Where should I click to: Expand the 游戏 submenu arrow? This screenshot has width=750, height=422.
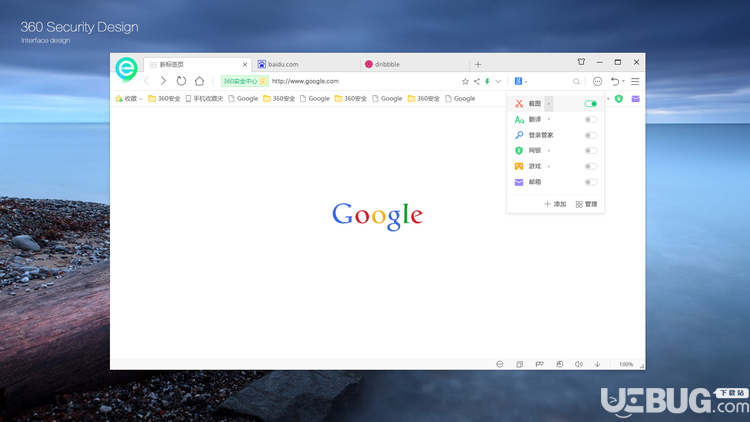pyautogui.click(x=549, y=167)
